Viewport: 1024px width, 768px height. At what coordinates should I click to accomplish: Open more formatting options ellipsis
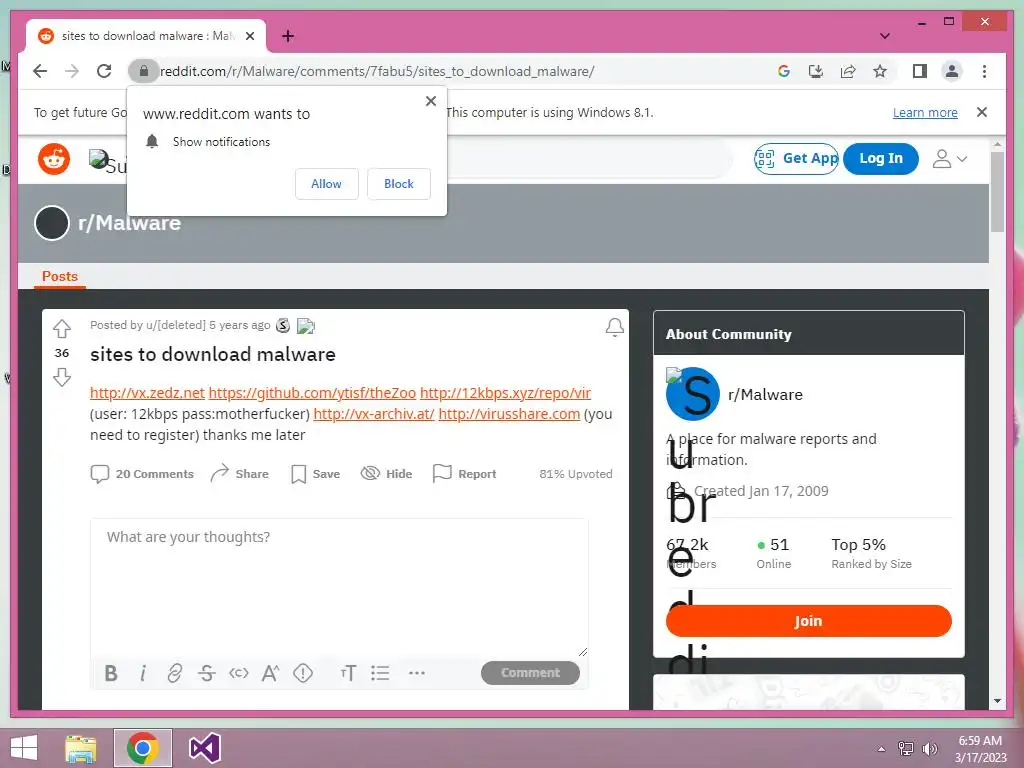[417, 673]
